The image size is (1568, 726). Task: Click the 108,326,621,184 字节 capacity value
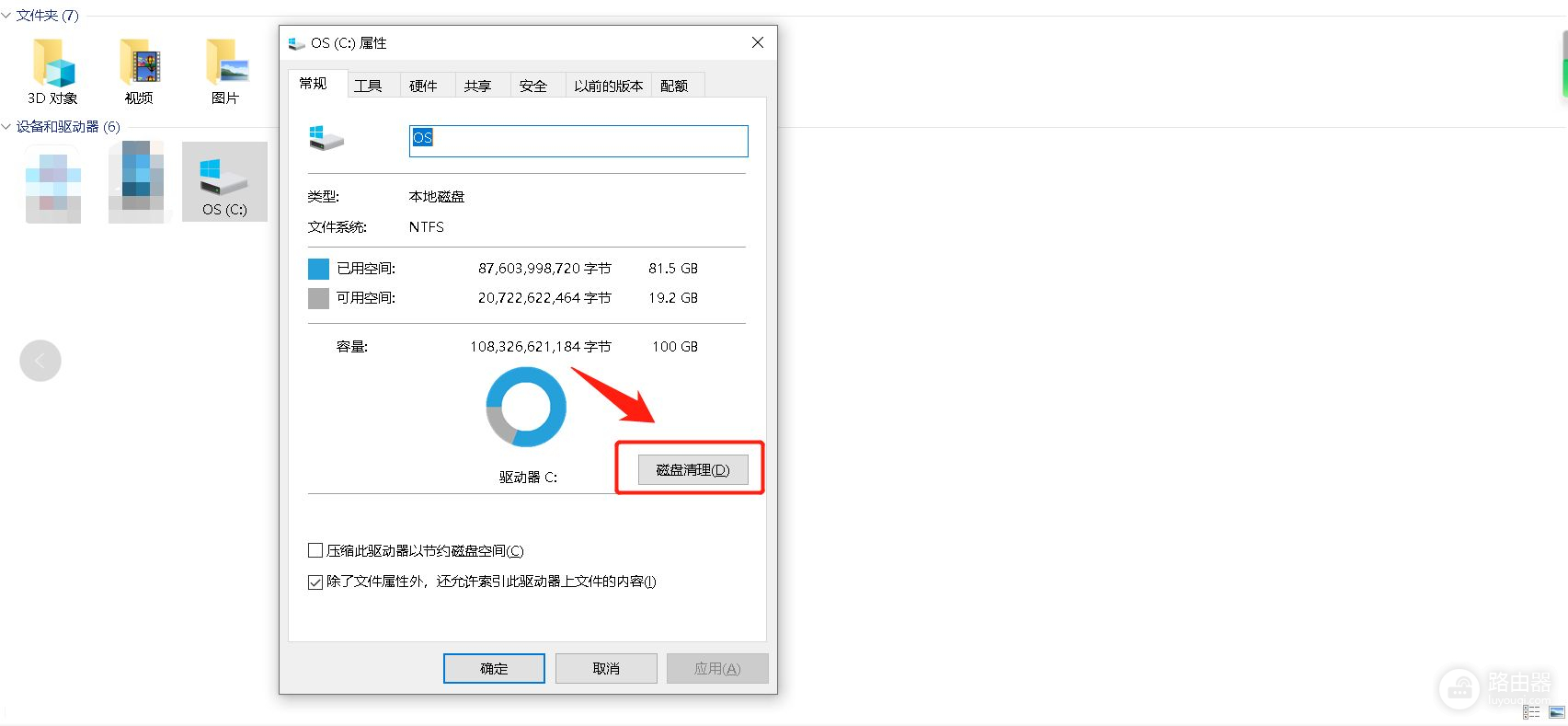(541, 347)
